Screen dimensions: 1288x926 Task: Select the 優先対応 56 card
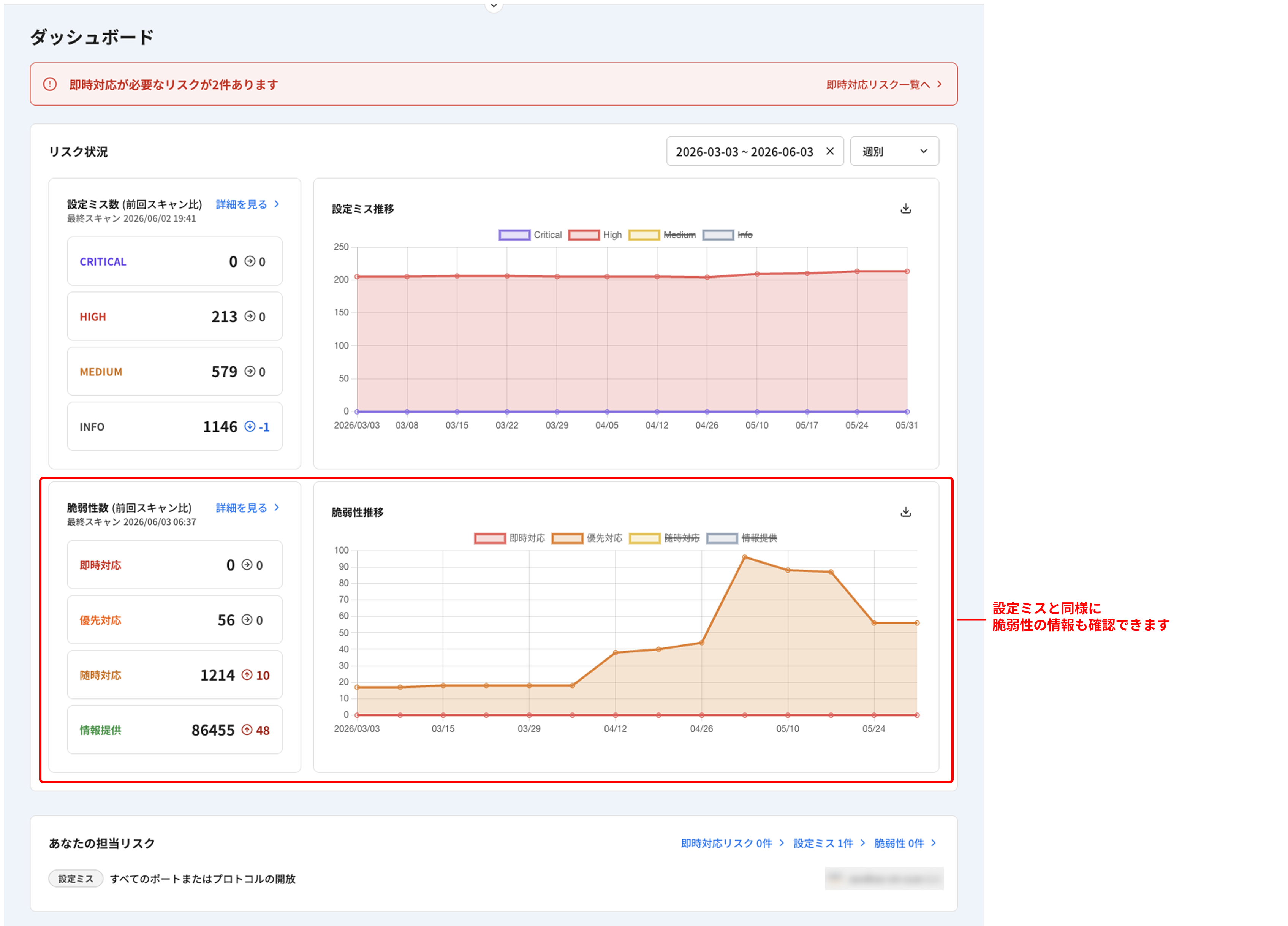point(175,620)
